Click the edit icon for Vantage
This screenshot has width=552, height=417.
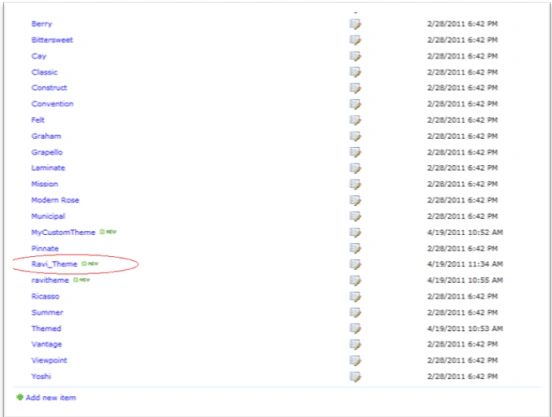click(355, 345)
